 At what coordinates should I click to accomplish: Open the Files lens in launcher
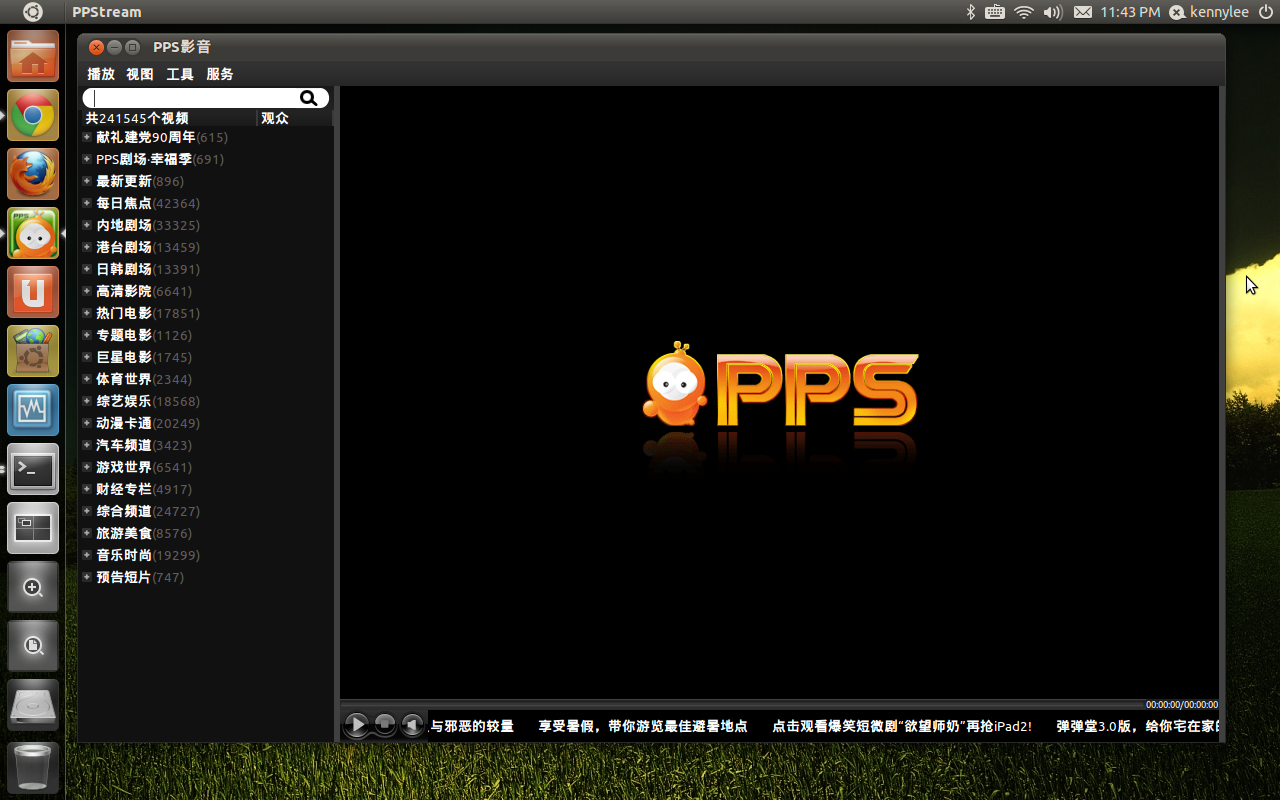(33, 646)
